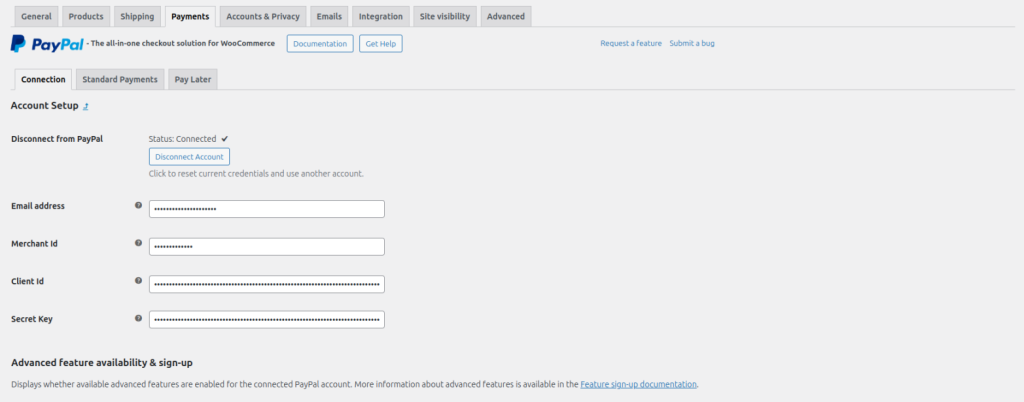The width and height of the screenshot is (1024, 402).
Task: Show help tooltip for Client Id
Action: pyautogui.click(x=138, y=281)
